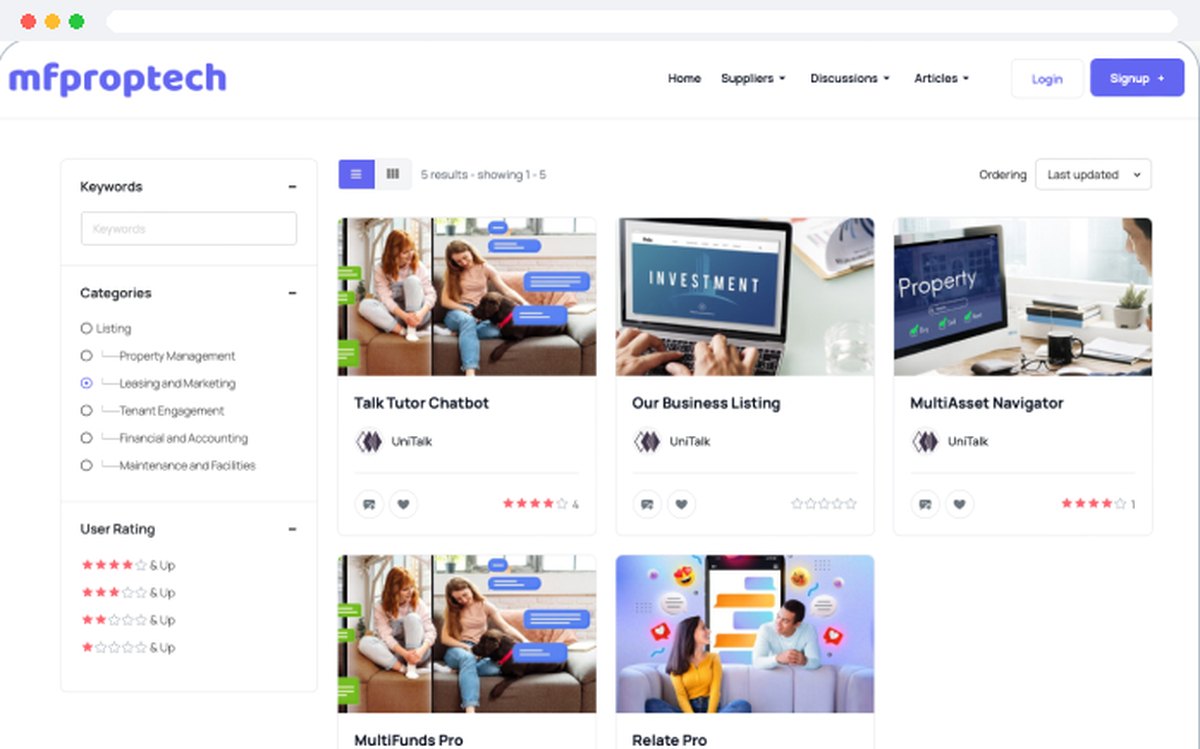The height and width of the screenshot is (749, 1200).
Task: Click UniTalk logo on Talk Tutor Chatbot card
Action: point(369,441)
